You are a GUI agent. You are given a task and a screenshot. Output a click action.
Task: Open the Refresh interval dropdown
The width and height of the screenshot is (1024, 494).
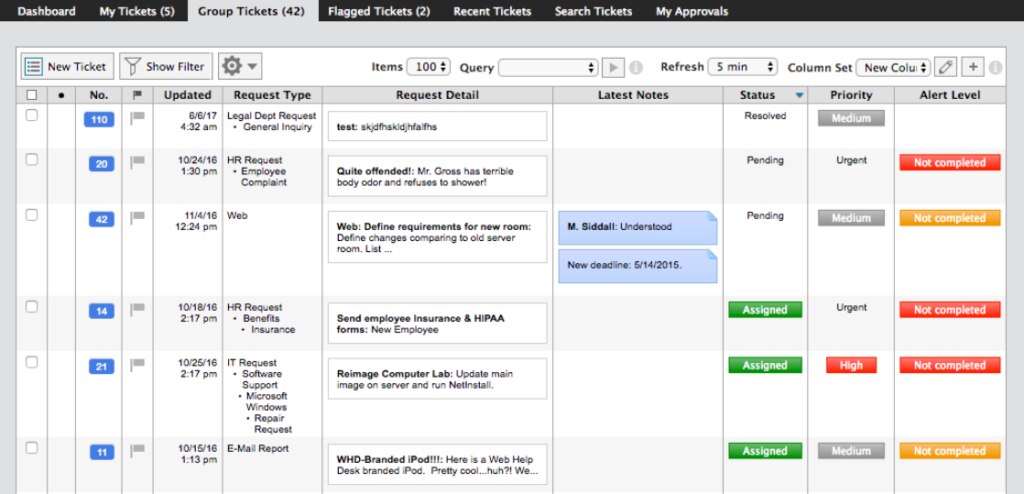(743, 67)
